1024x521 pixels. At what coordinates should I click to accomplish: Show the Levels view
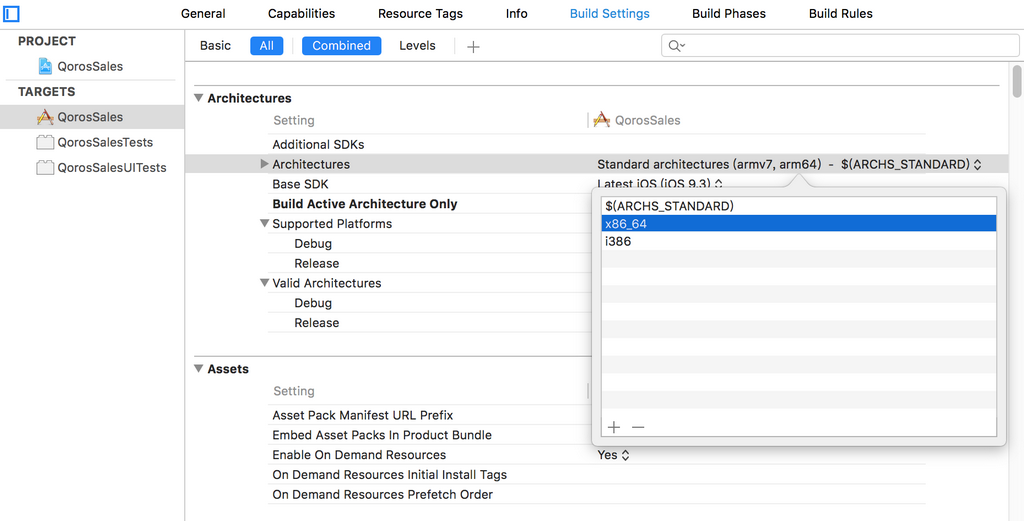(417, 46)
